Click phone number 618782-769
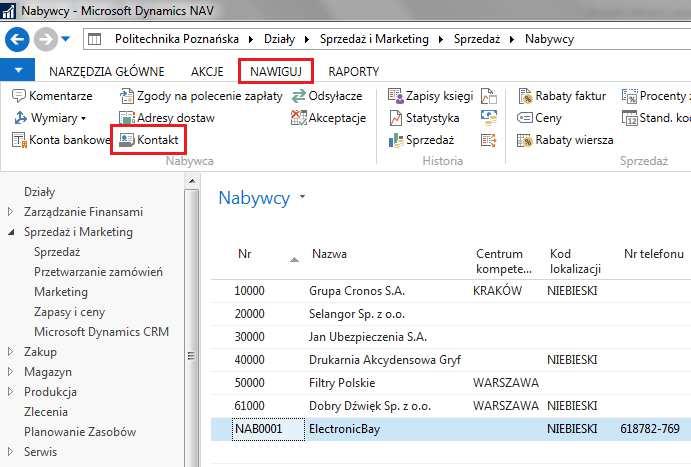The image size is (691, 467). pyautogui.click(x=650, y=429)
